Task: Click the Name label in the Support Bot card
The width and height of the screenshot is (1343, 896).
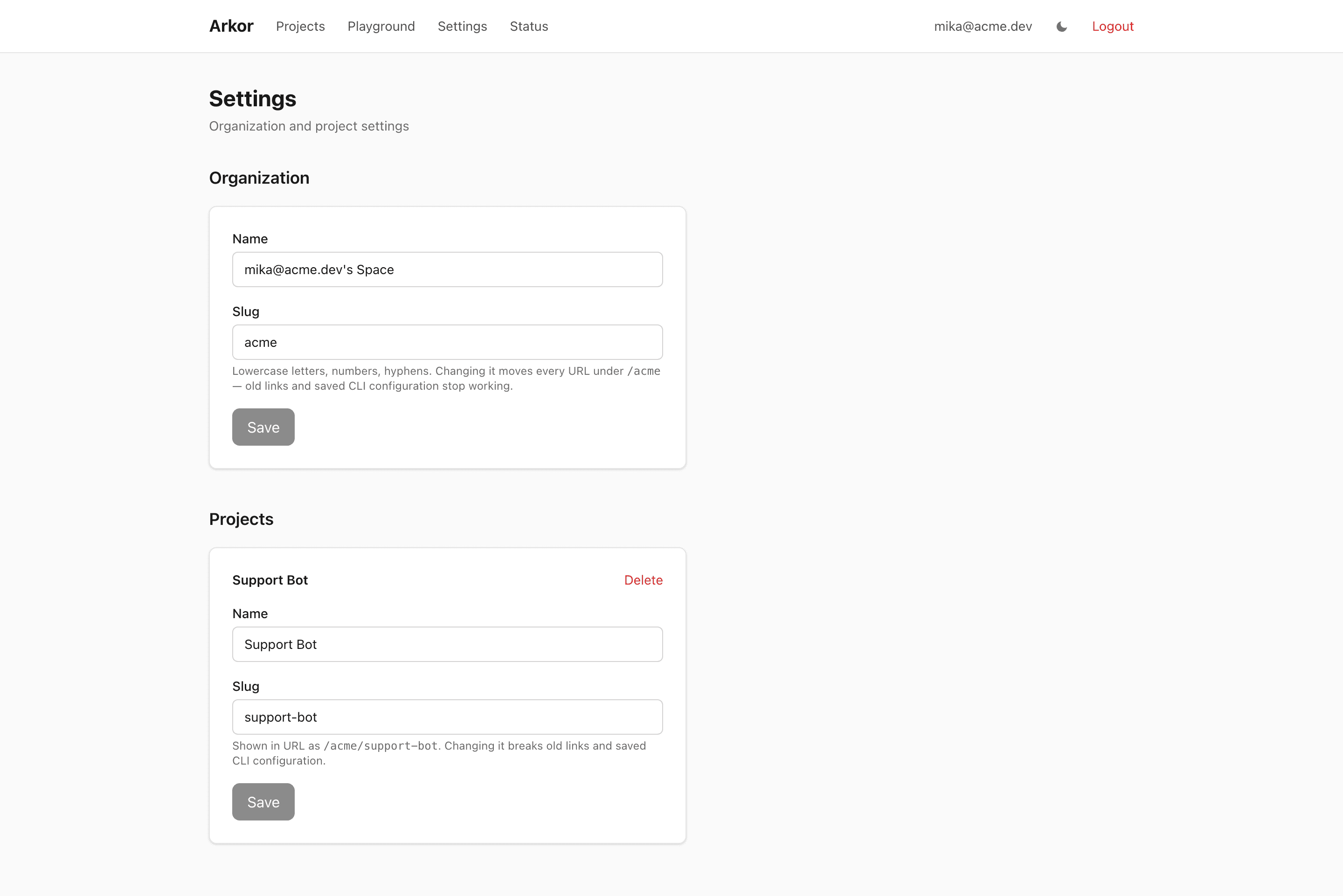Action: tap(250, 613)
